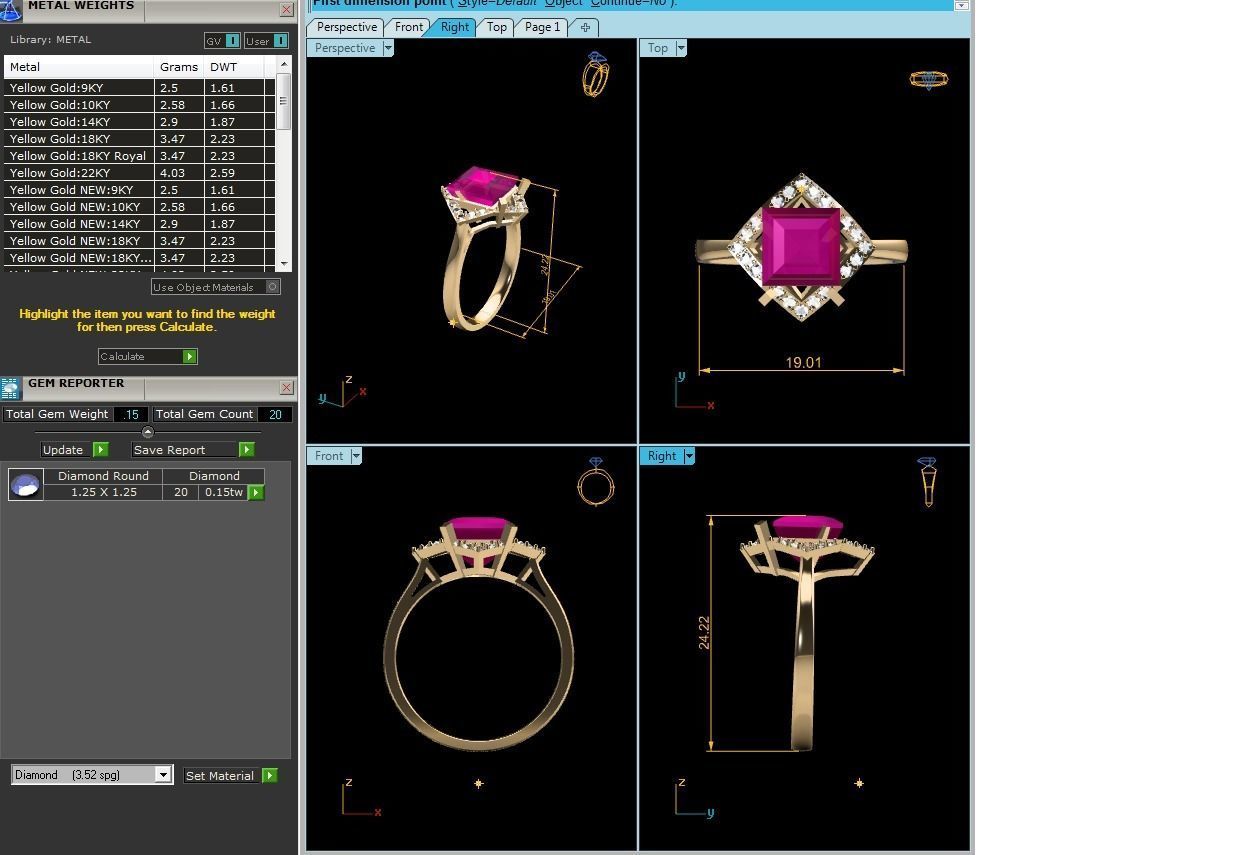Select the Yellow Gold NEW:9KY row
Viewport: 1240px width, 855px height.
[139, 190]
